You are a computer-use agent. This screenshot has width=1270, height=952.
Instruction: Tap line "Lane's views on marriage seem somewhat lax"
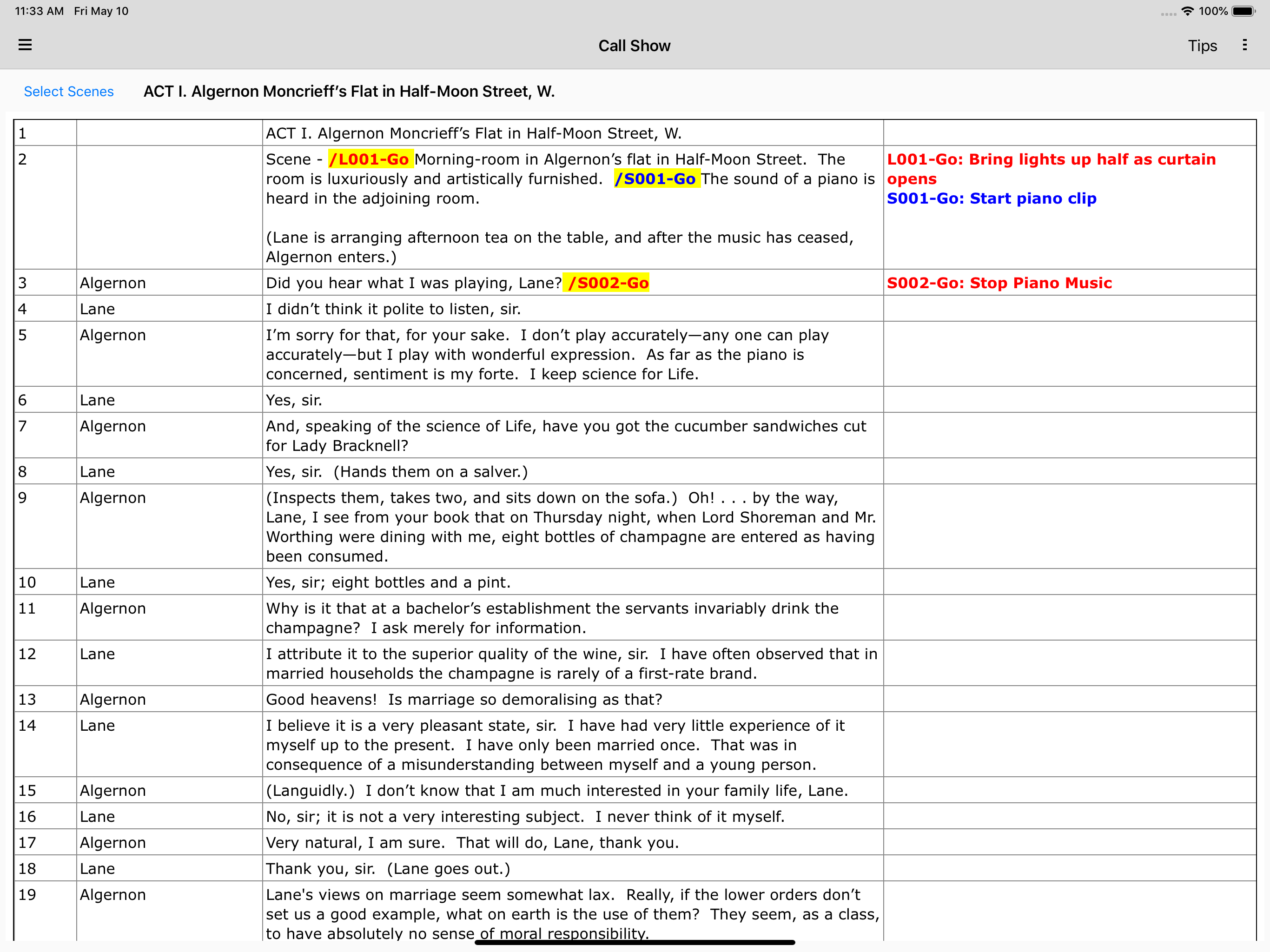(x=572, y=913)
